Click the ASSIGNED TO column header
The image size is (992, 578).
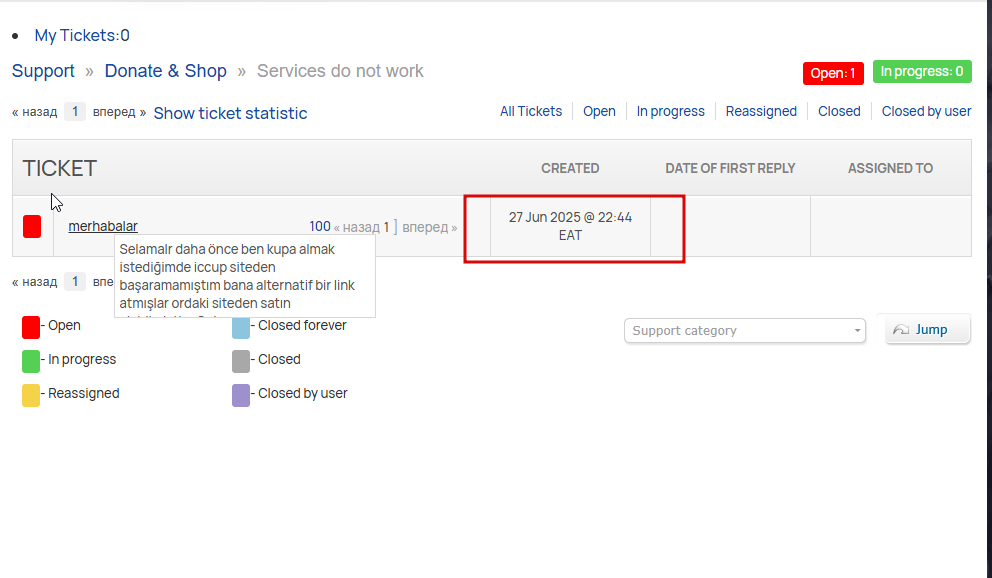(x=890, y=168)
